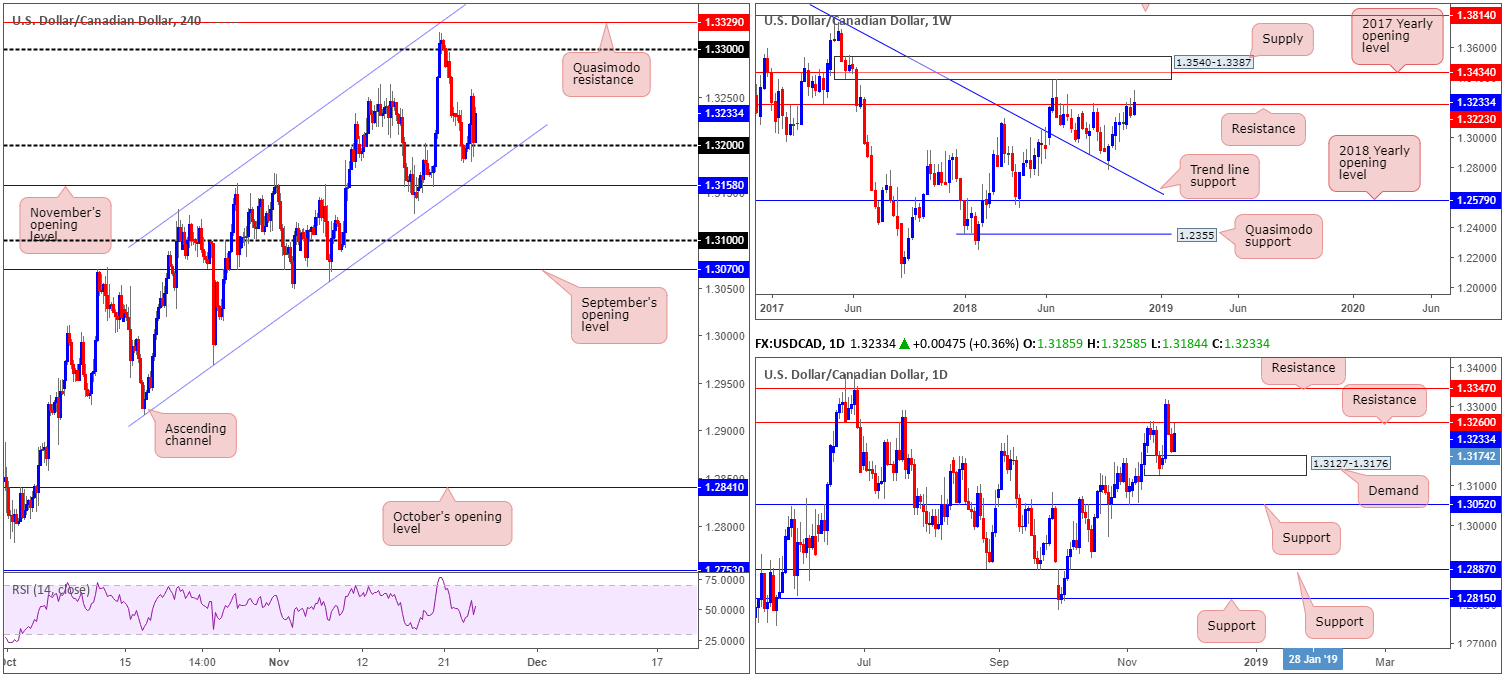1505x676 pixels.
Task: Click the blue 1.25790 price label
Action: [x=1474, y=202]
